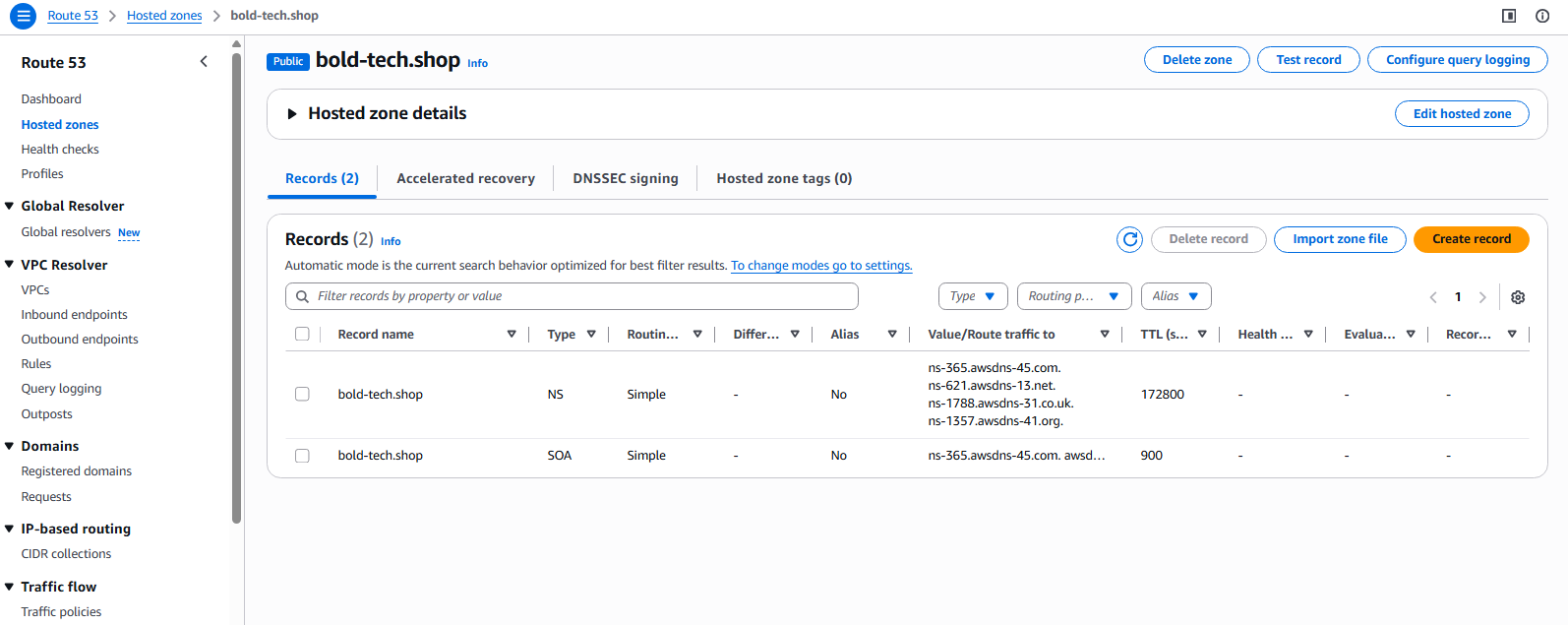1568x625 pixels.
Task: Click the Create record button
Action: point(1471,239)
